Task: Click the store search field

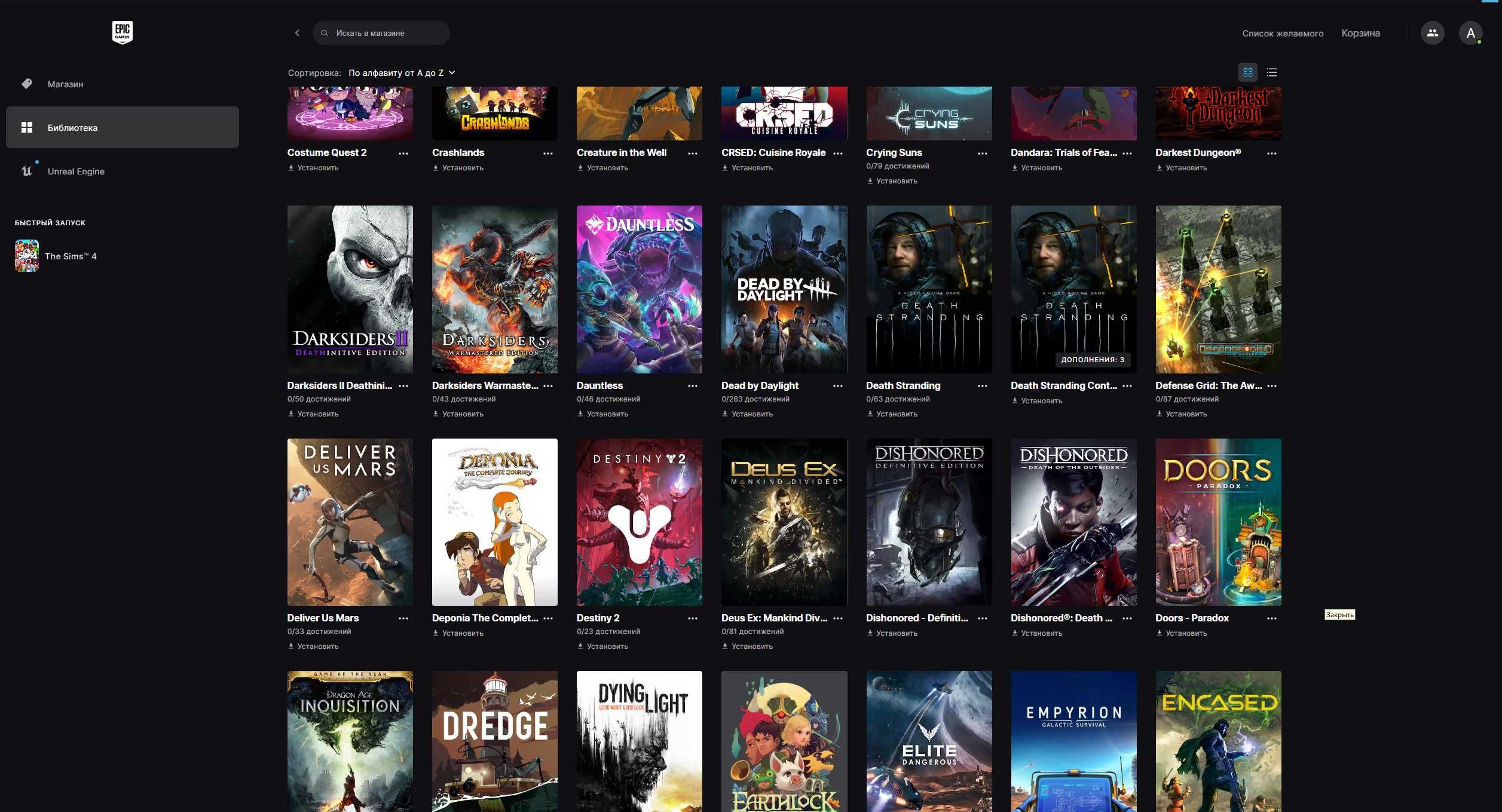Action: tap(381, 33)
